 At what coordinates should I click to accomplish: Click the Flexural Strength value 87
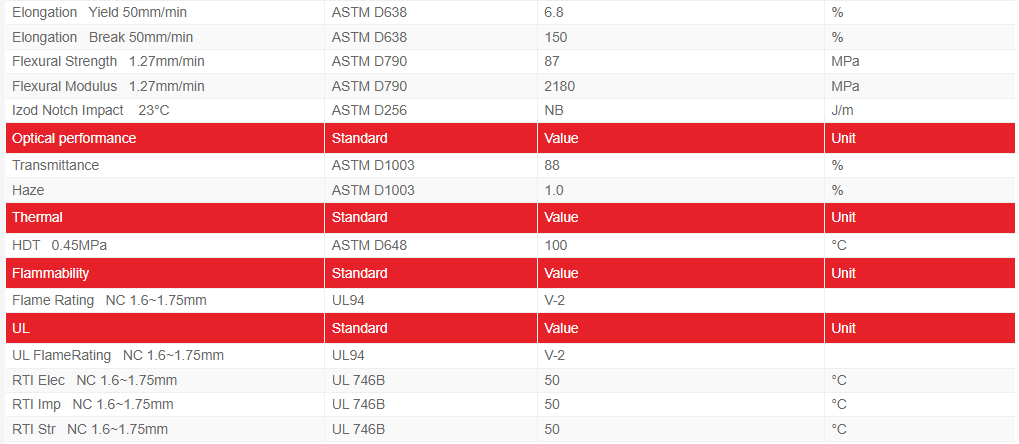pos(551,61)
